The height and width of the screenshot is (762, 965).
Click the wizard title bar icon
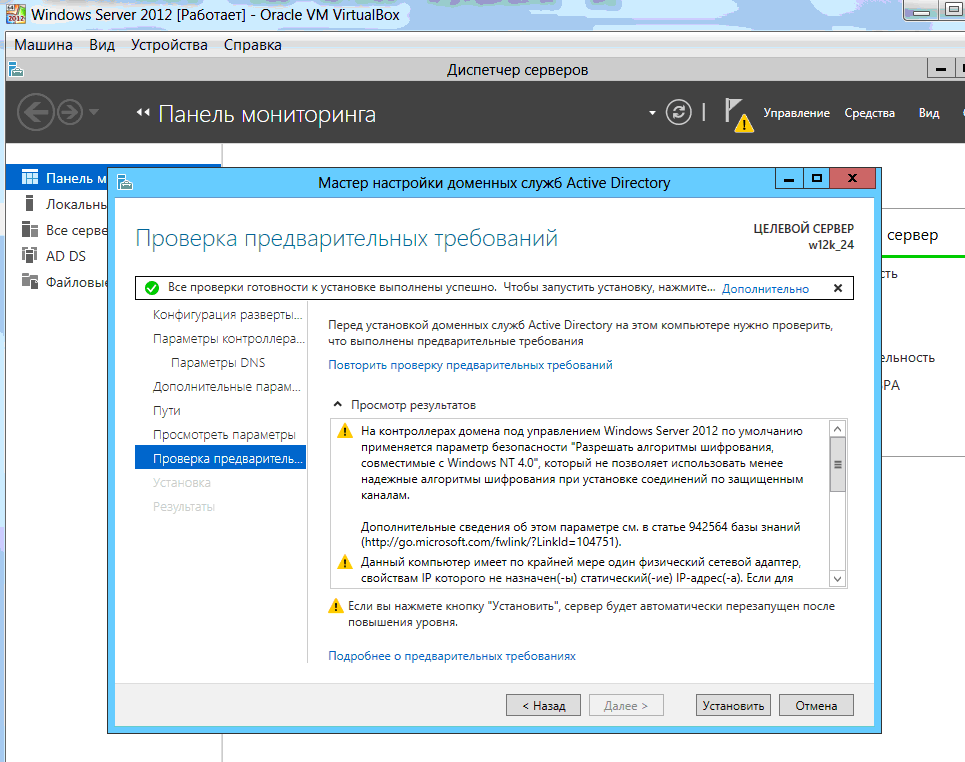click(x=125, y=182)
